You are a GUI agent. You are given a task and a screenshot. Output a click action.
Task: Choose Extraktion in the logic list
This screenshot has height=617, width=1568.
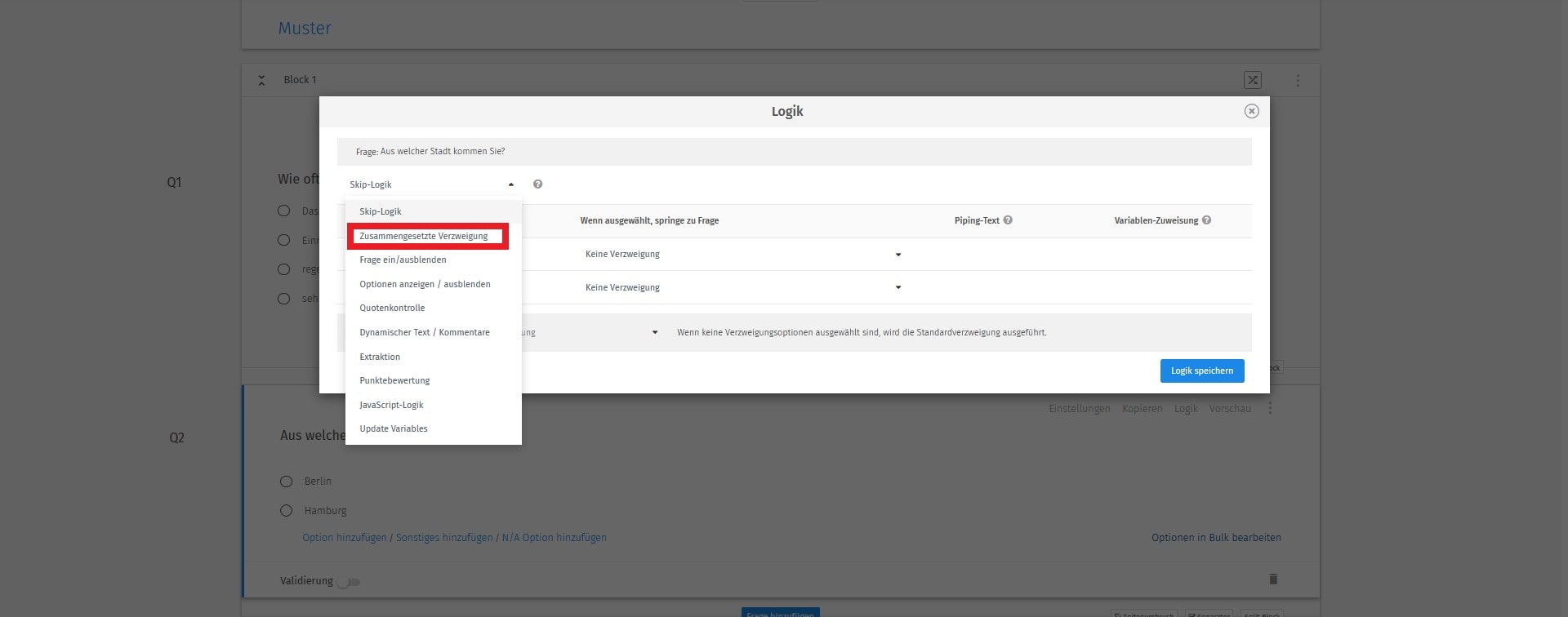(x=433, y=357)
